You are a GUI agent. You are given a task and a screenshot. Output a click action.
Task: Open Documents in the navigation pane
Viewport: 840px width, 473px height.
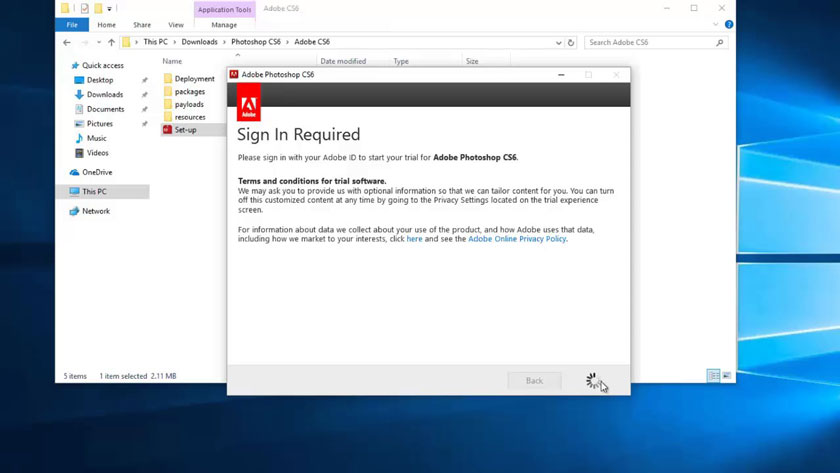click(x=106, y=109)
